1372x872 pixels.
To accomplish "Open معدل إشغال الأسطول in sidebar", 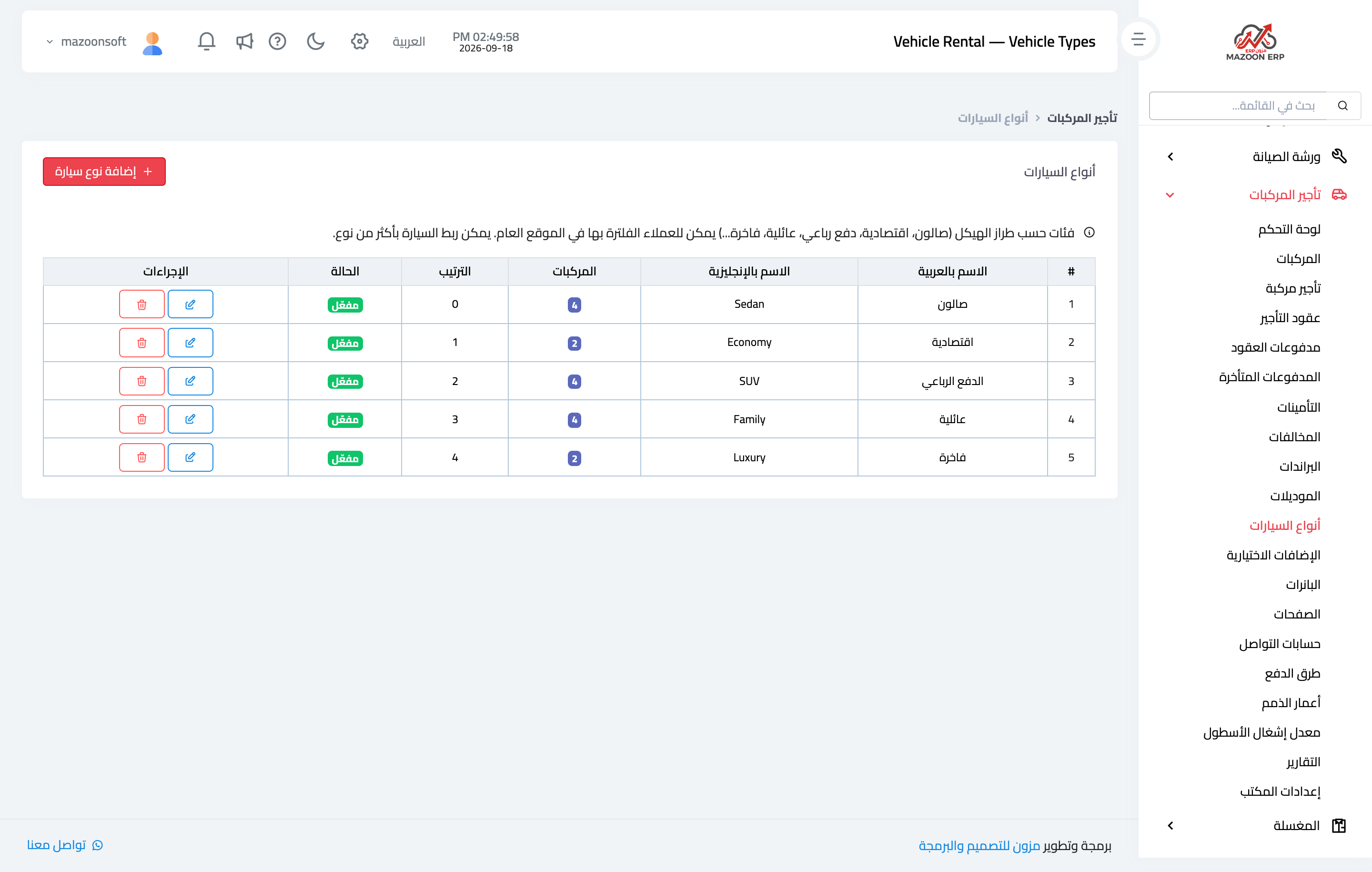I will click(x=1261, y=733).
